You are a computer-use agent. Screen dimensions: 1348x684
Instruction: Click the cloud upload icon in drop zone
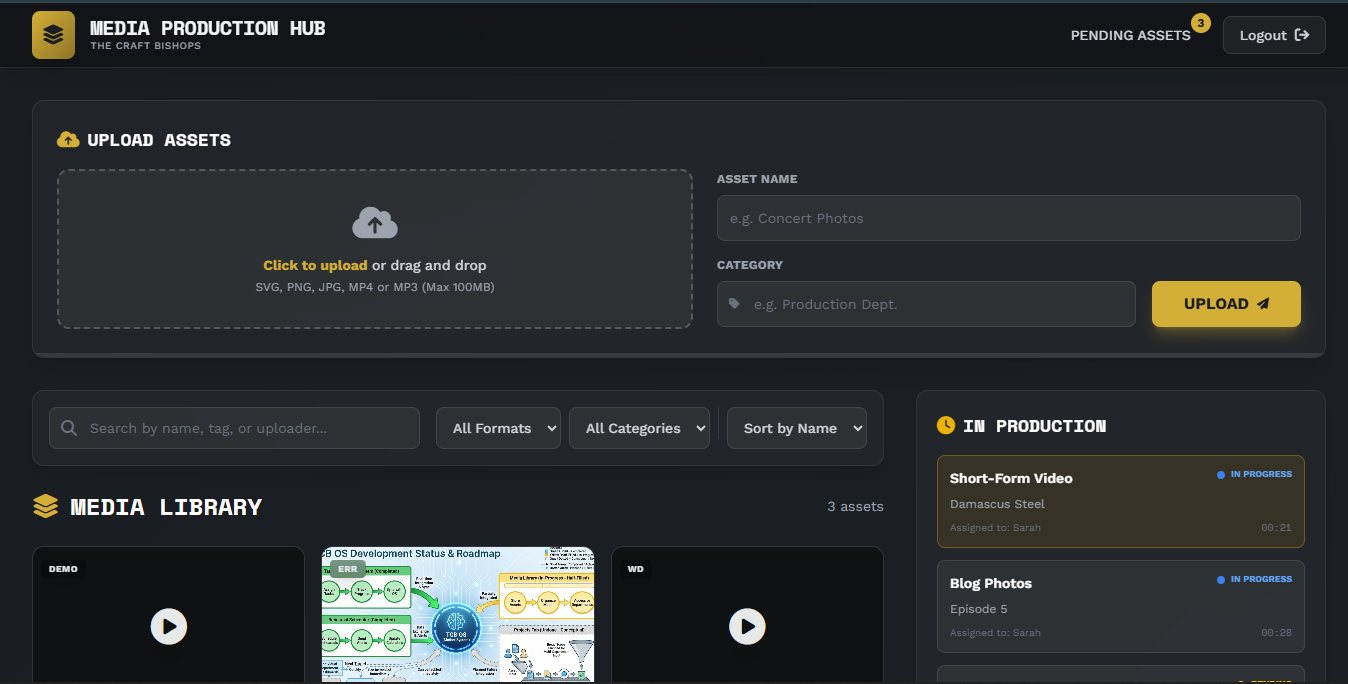pyautogui.click(x=375, y=223)
